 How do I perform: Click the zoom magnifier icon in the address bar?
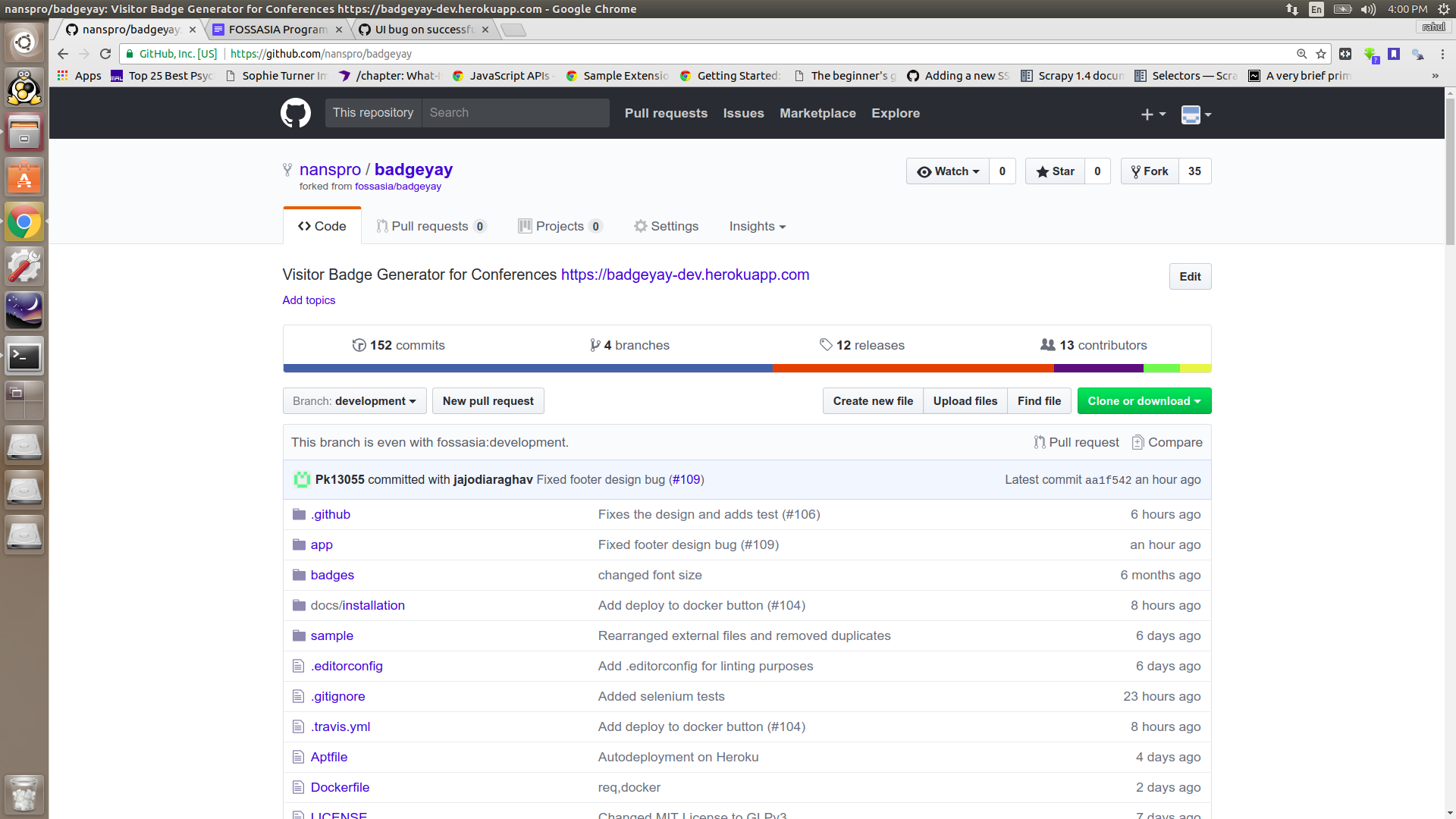1301,54
